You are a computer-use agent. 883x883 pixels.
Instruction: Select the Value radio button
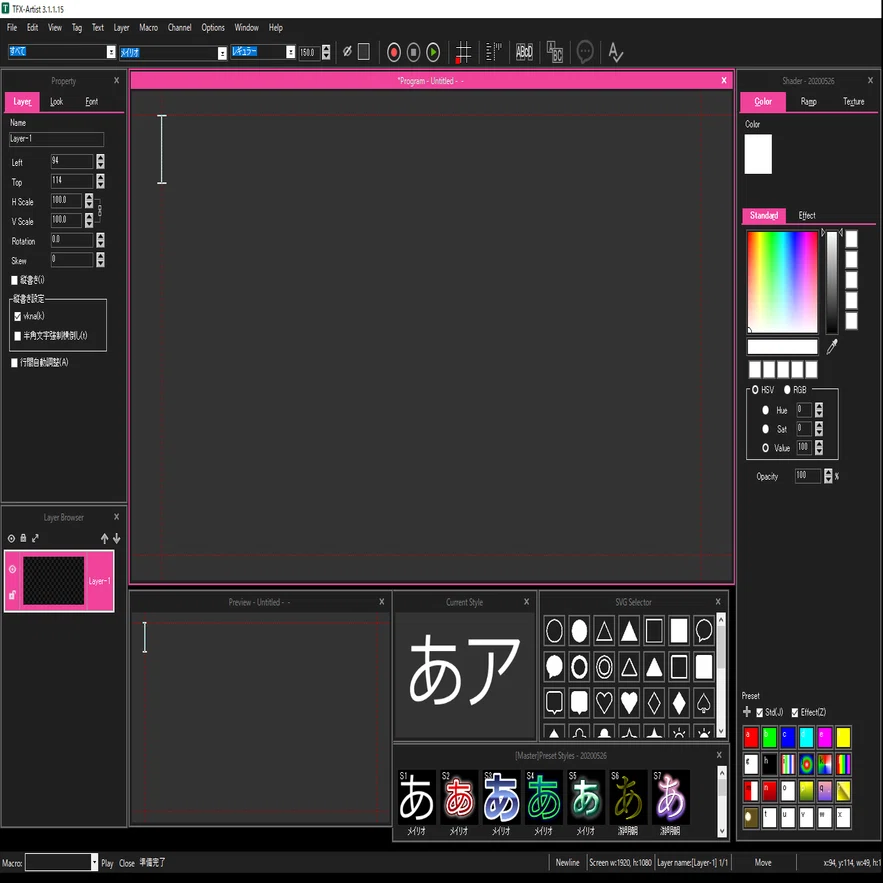point(765,448)
